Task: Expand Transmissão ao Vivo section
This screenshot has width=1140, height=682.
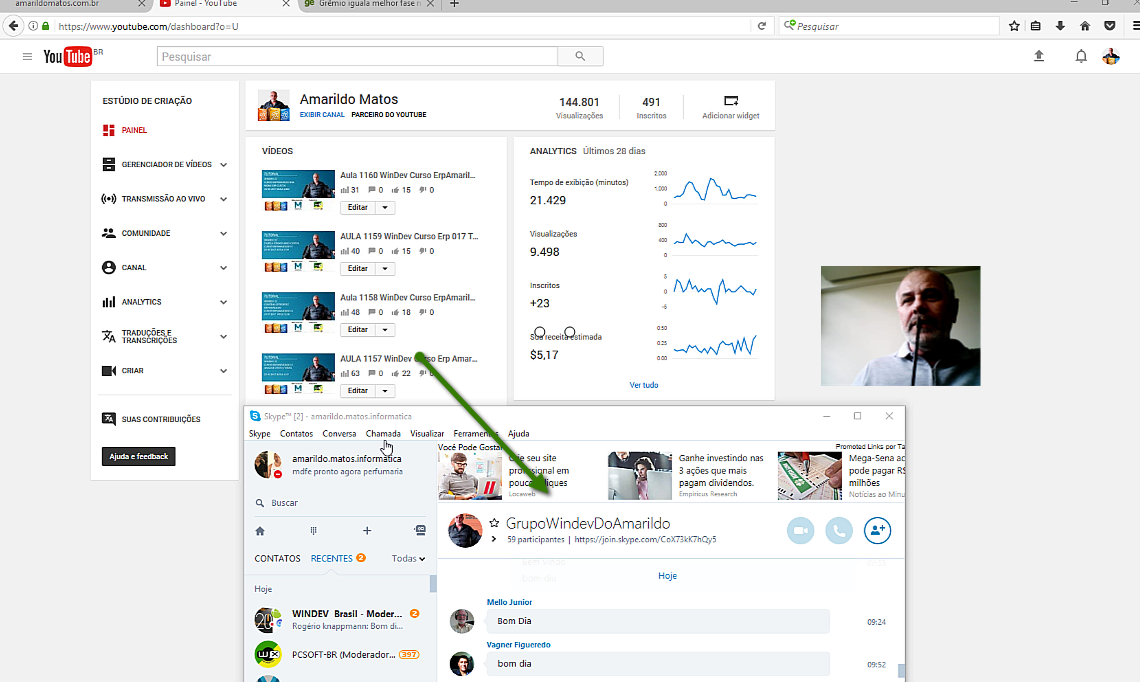Action: pyautogui.click(x=223, y=199)
